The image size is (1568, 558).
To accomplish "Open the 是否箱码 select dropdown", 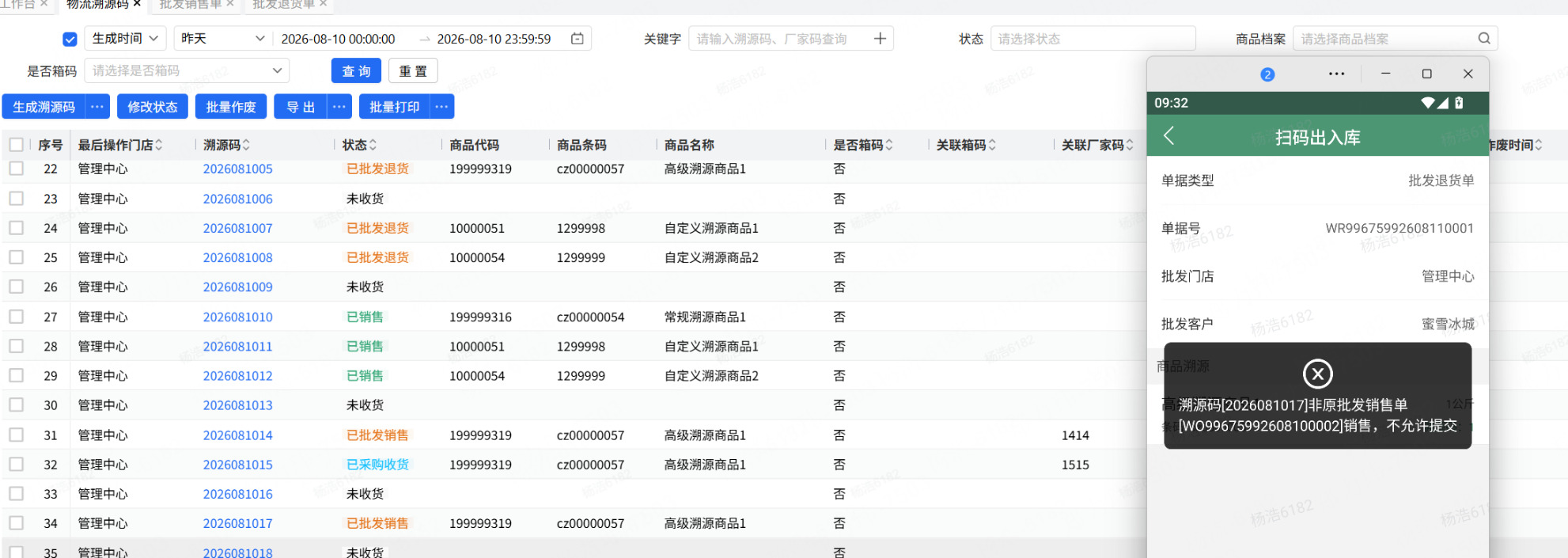I will (186, 70).
